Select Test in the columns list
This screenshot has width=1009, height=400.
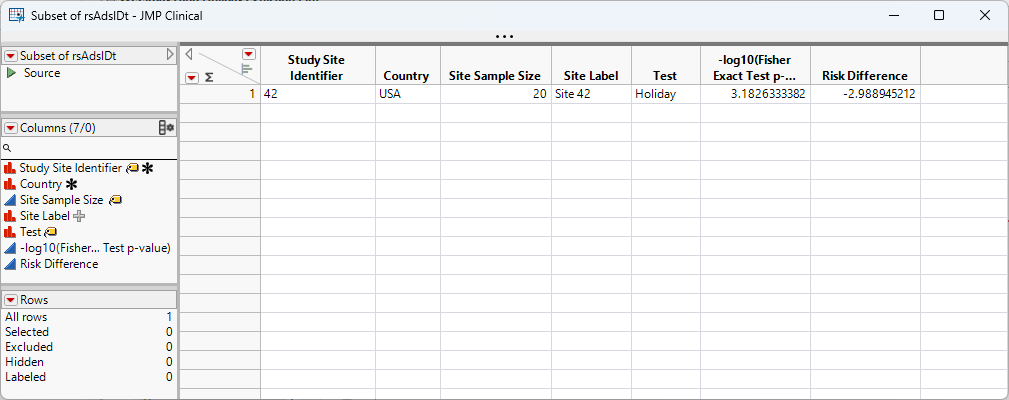pyautogui.click(x=30, y=232)
